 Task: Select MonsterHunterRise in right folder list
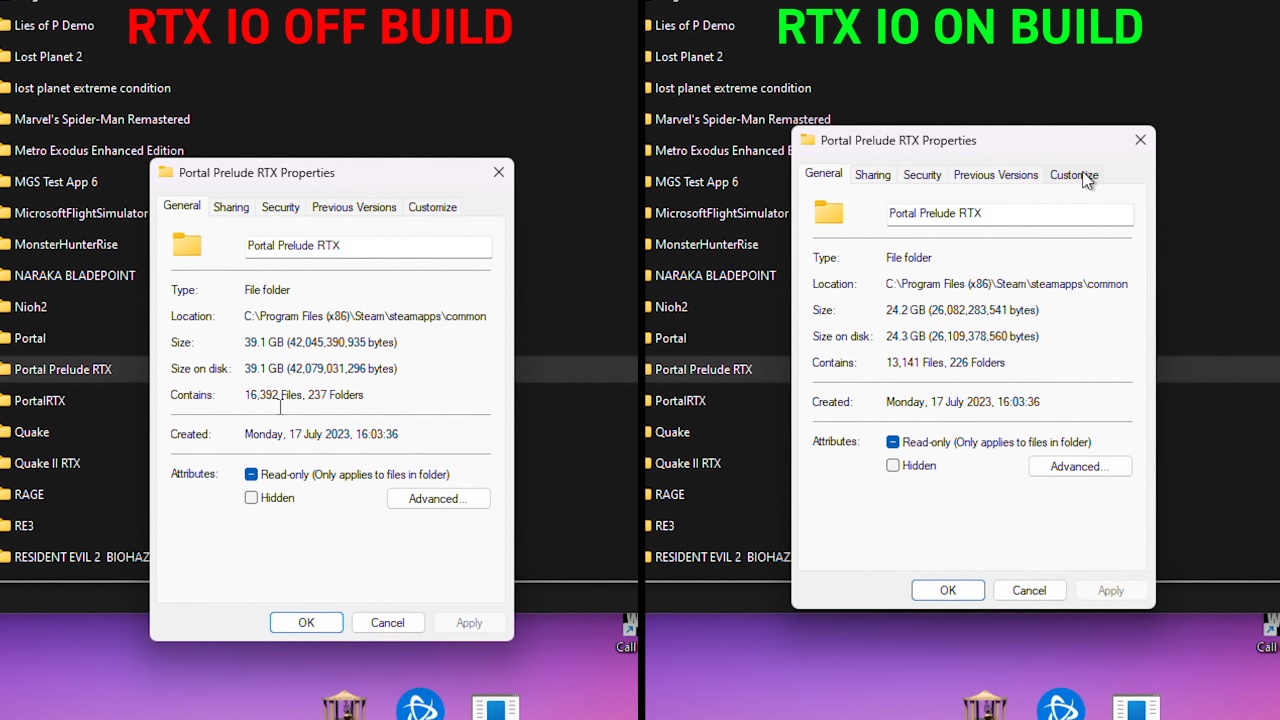[707, 244]
